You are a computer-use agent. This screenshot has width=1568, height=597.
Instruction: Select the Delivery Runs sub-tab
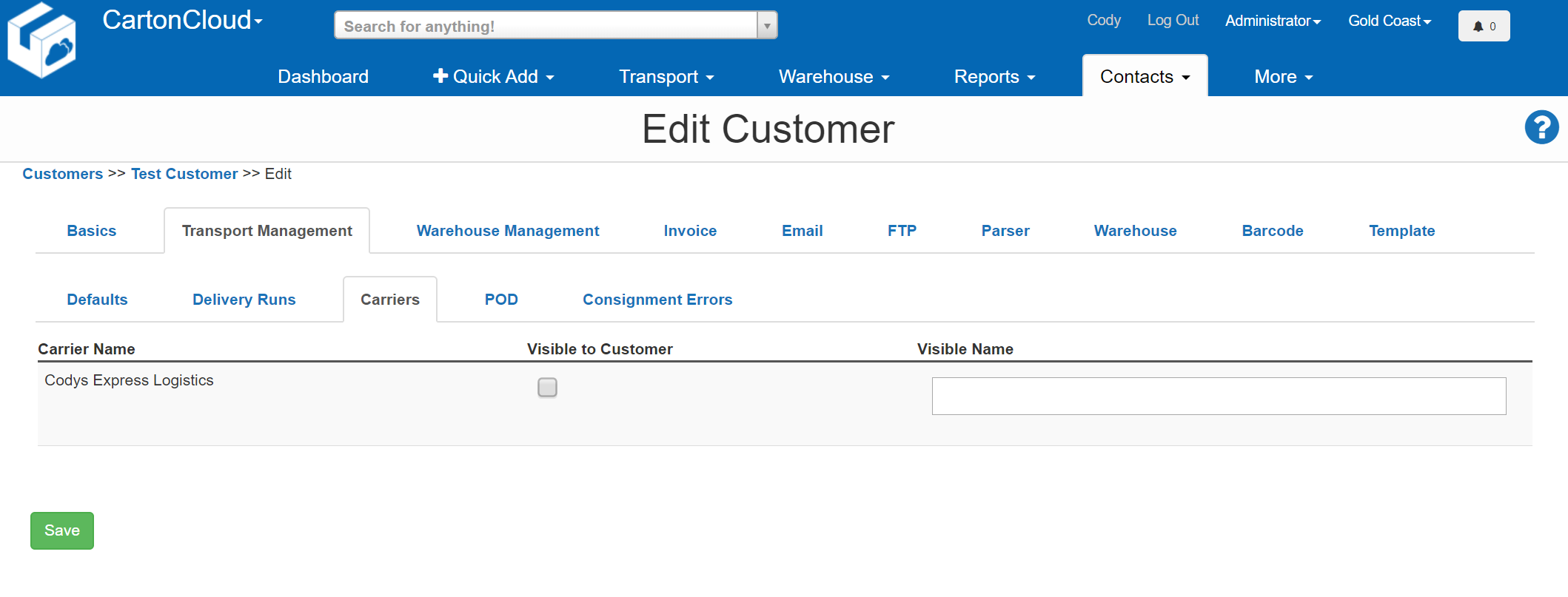point(244,300)
